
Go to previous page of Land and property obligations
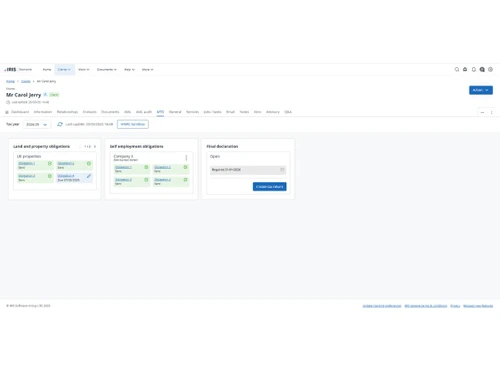click(x=80, y=146)
